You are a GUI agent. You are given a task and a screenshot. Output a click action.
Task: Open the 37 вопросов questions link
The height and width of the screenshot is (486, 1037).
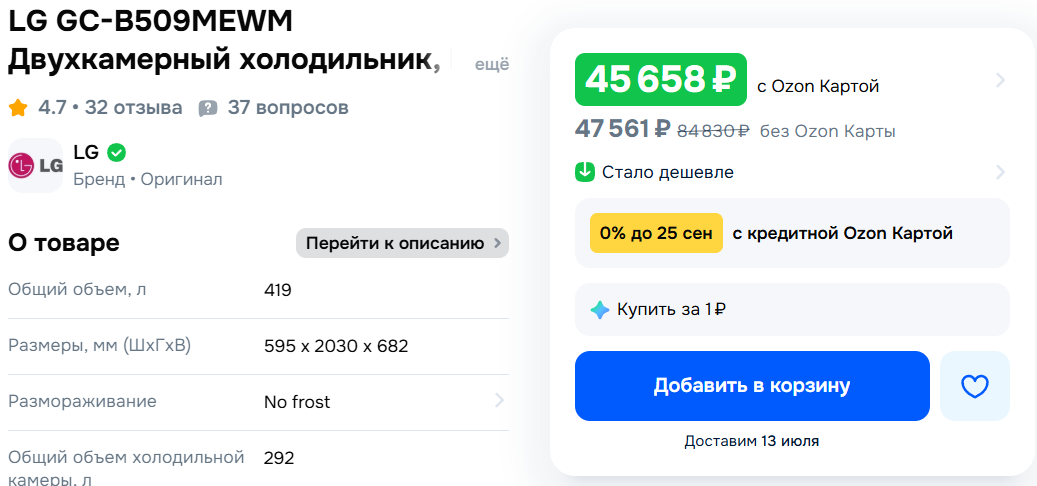pos(288,107)
